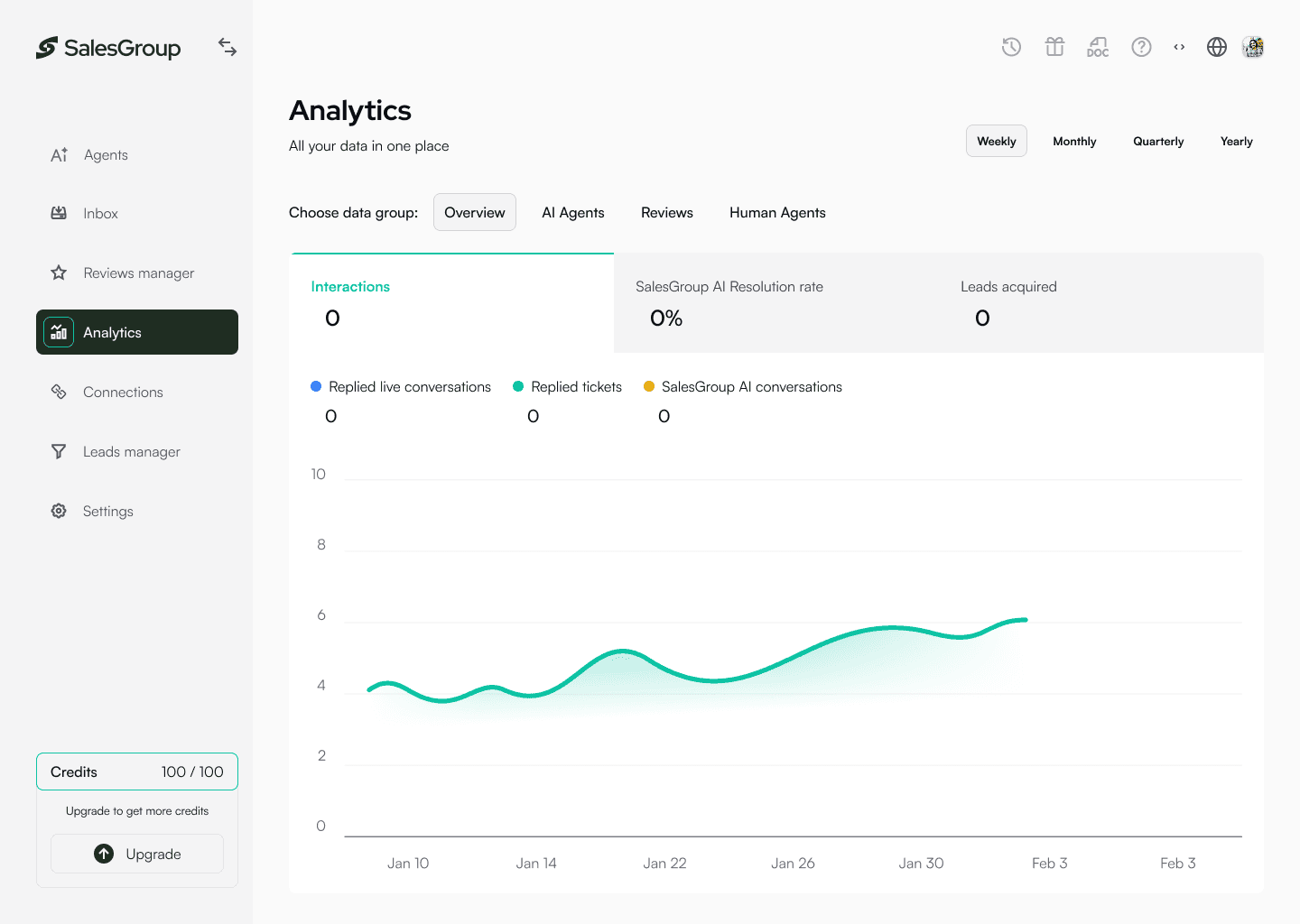Screen dimensions: 1300x924
Task: Select the Weekly time range
Action: [x=997, y=141]
